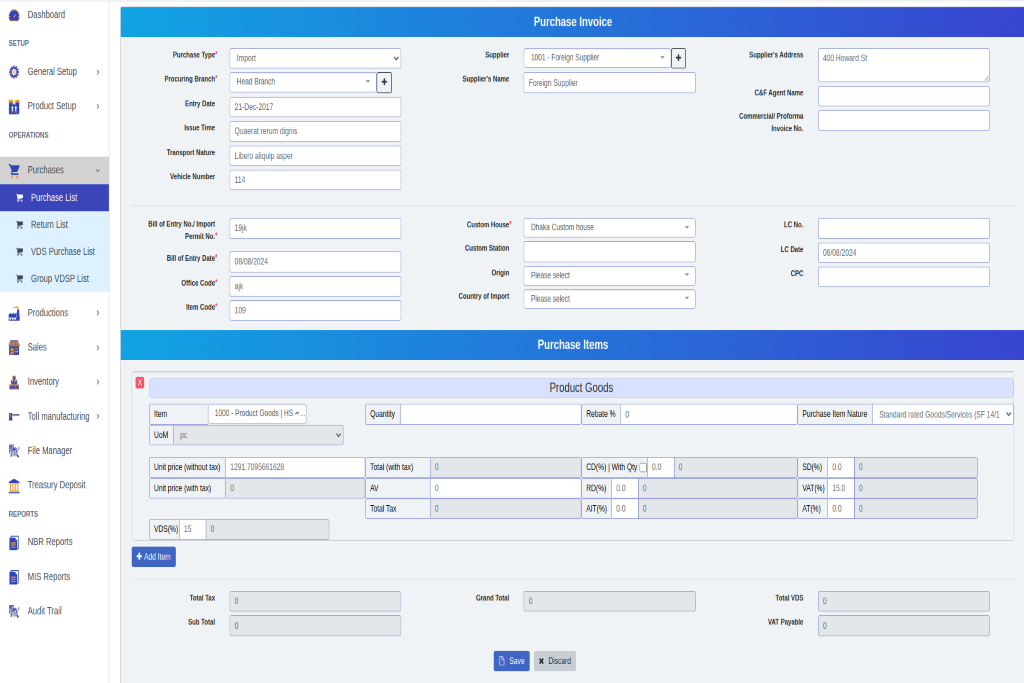Click the Bill of Entry Date field

(315, 262)
